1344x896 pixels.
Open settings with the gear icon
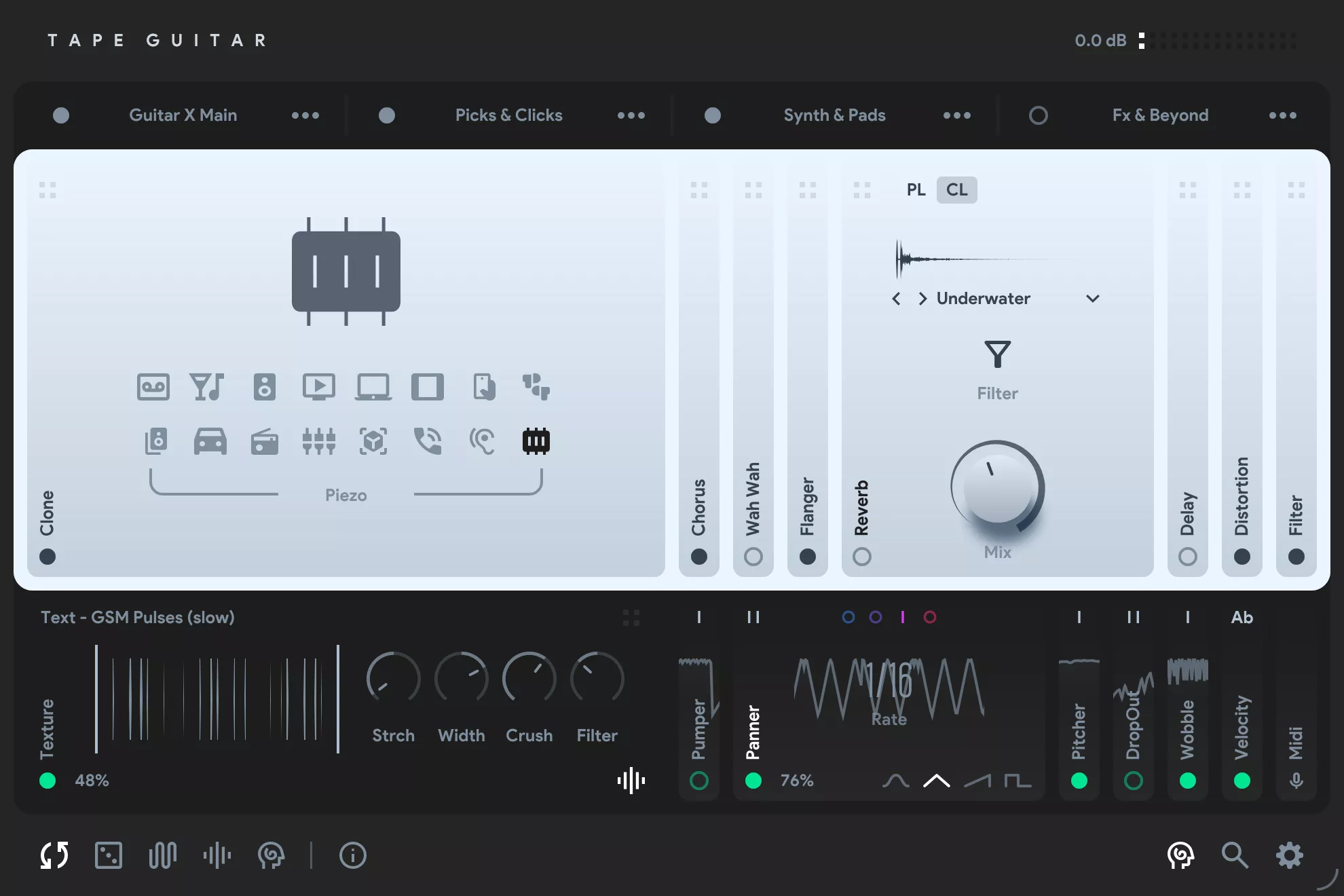pos(1290,855)
